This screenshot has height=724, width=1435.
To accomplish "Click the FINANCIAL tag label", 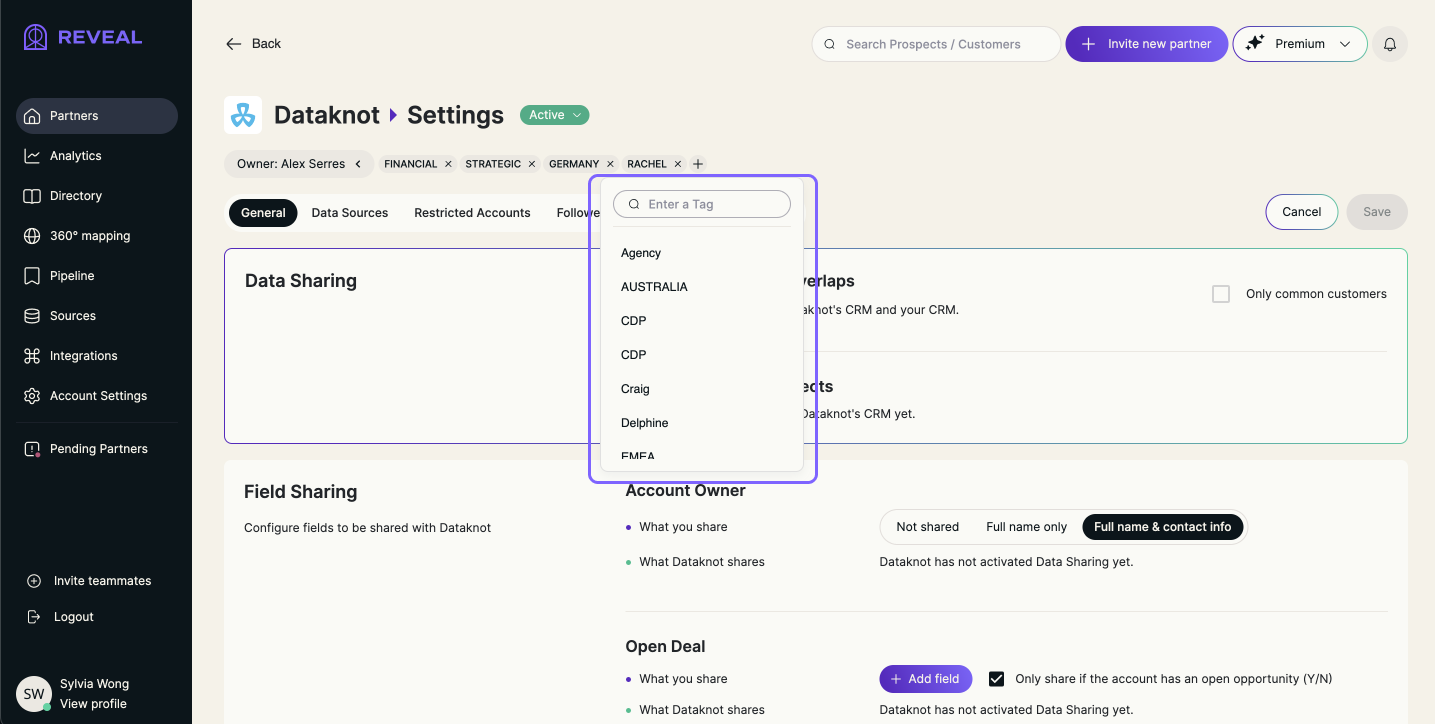I will click(410, 164).
